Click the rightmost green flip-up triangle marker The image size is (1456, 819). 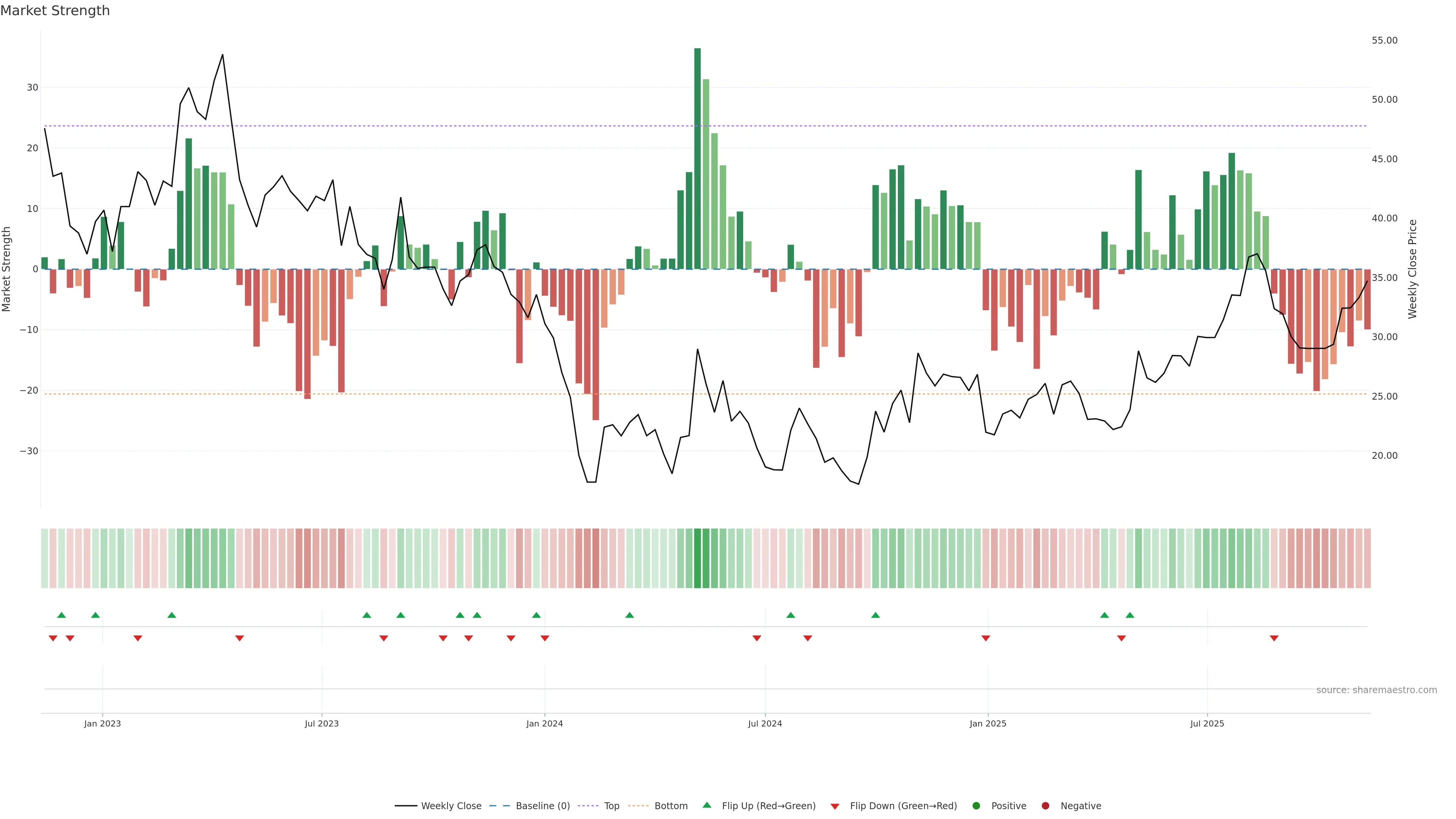pyautogui.click(x=1130, y=615)
